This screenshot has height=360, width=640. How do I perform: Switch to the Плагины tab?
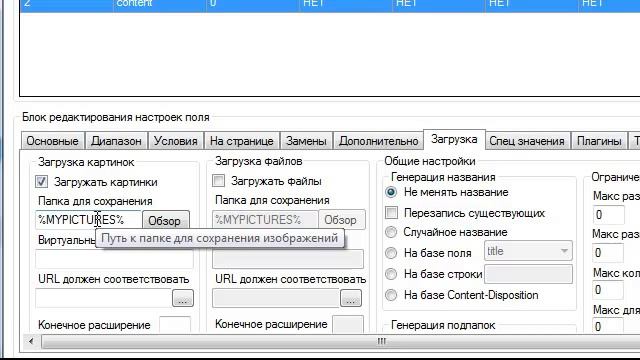click(599, 141)
